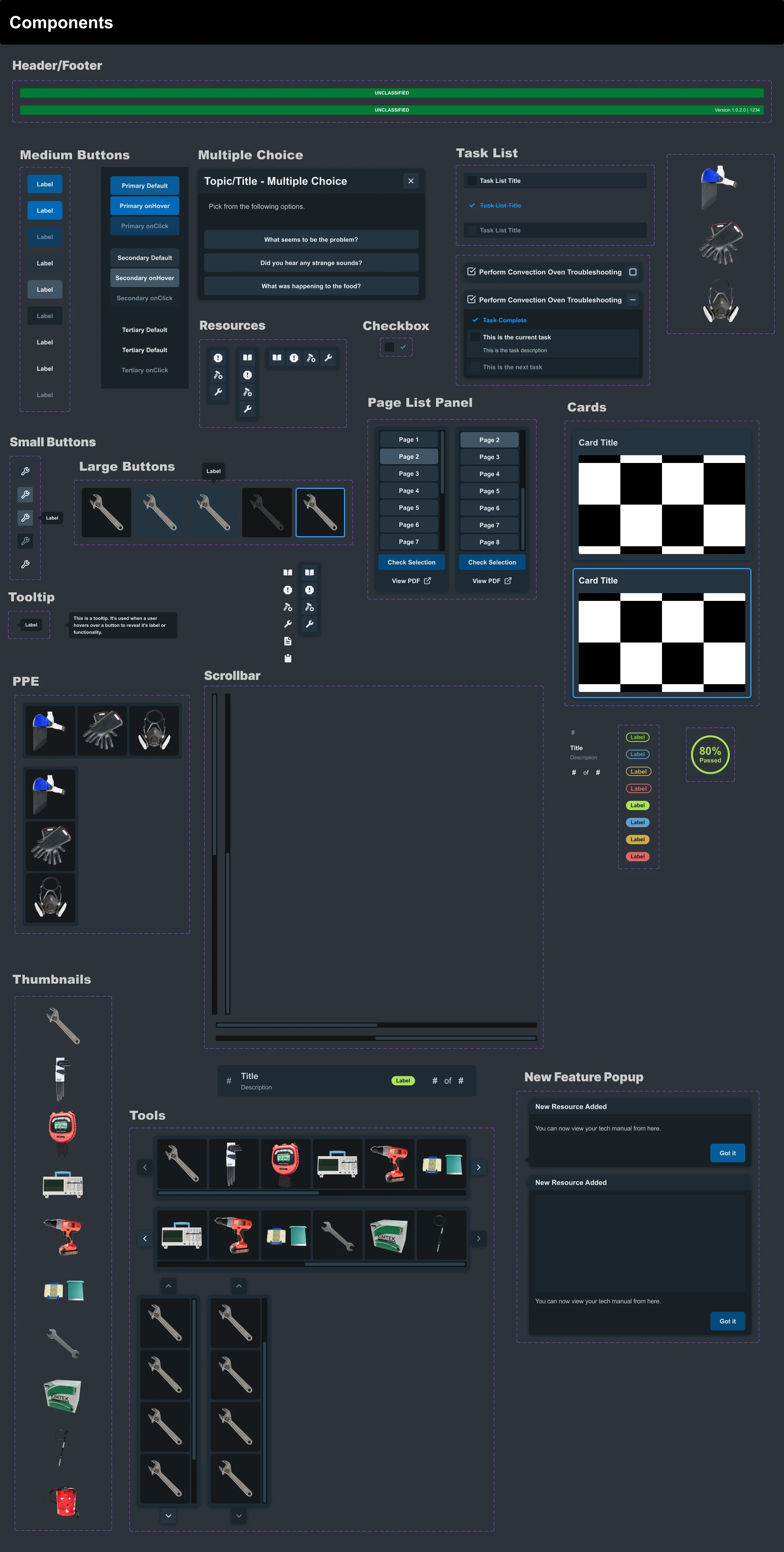Image resolution: width=784 pixels, height=1552 pixels.
Task: Close the Multiple Choice dialog with X
Action: point(411,181)
